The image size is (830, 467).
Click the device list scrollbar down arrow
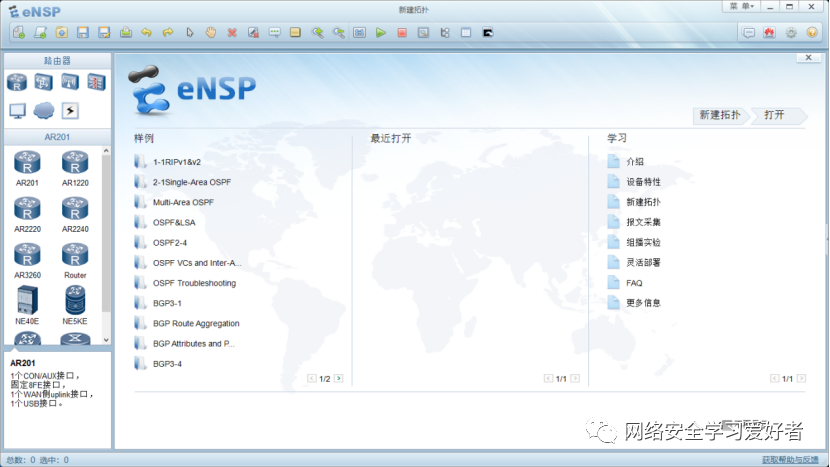106,340
